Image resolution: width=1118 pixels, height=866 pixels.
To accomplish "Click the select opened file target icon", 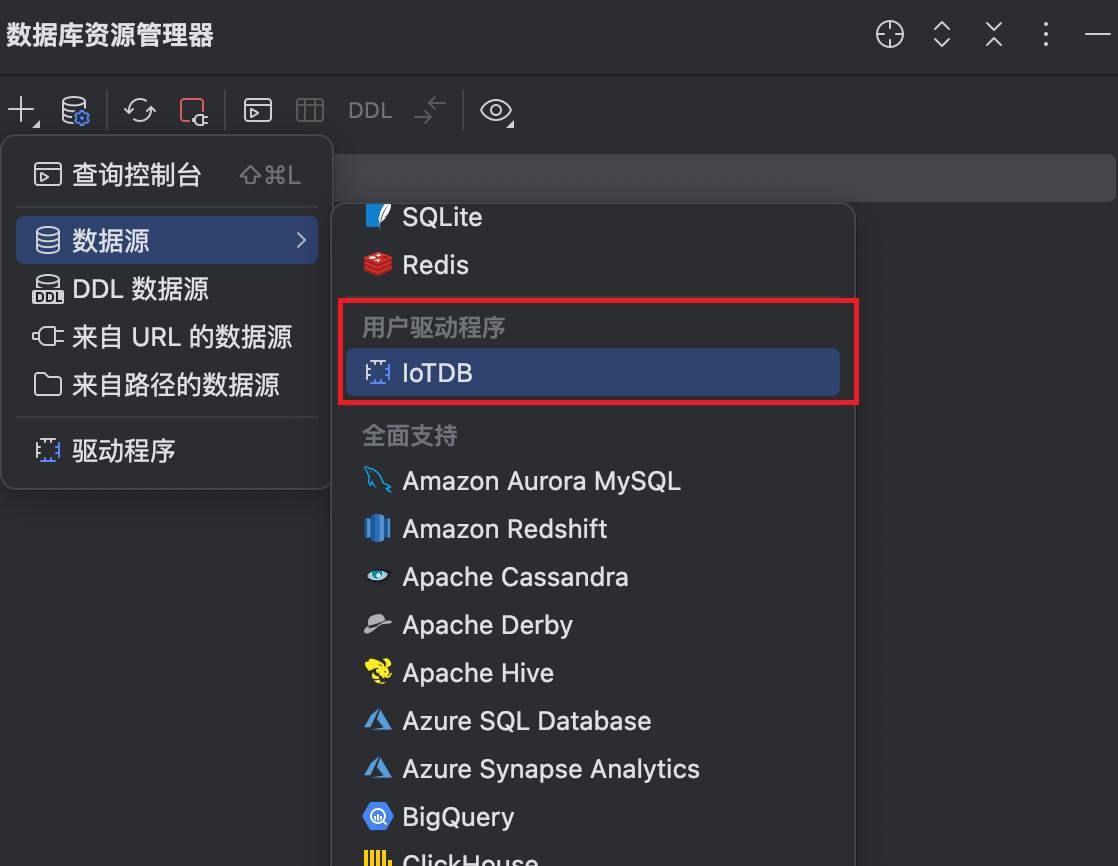I will pos(889,35).
